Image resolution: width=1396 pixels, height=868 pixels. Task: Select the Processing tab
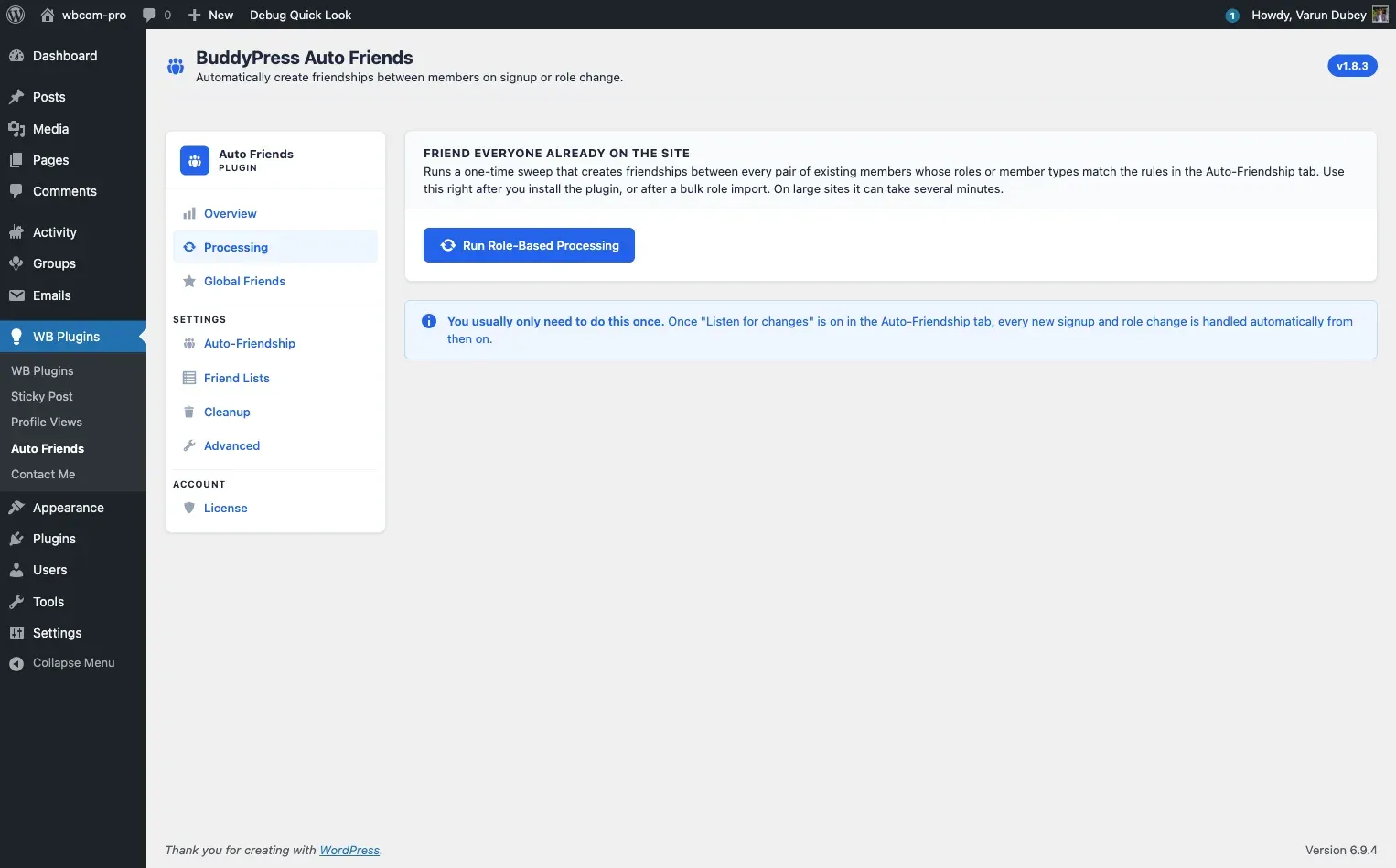[275, 247]
